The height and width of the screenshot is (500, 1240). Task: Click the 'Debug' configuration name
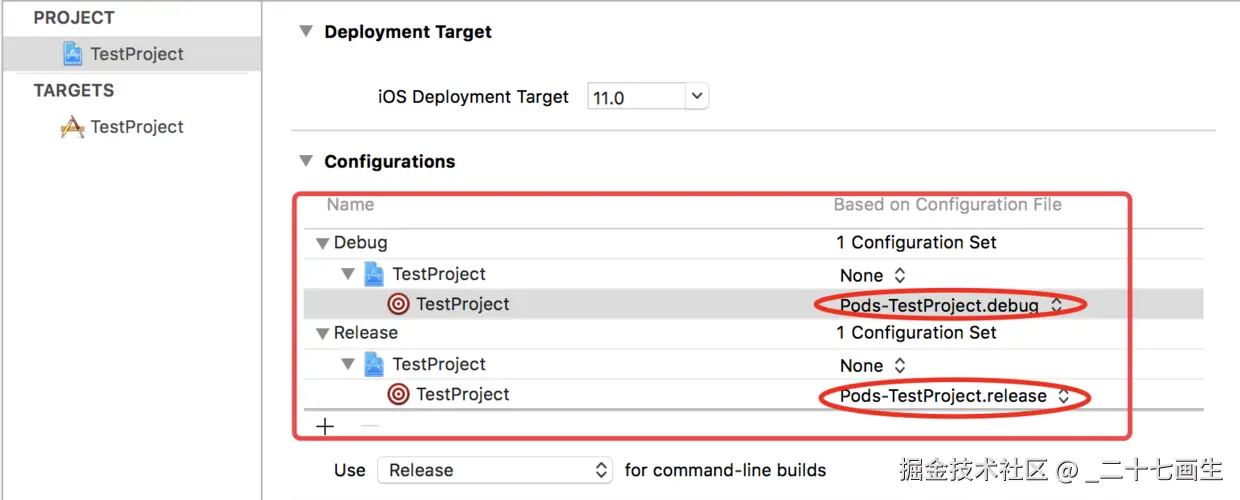click(360, 242)
